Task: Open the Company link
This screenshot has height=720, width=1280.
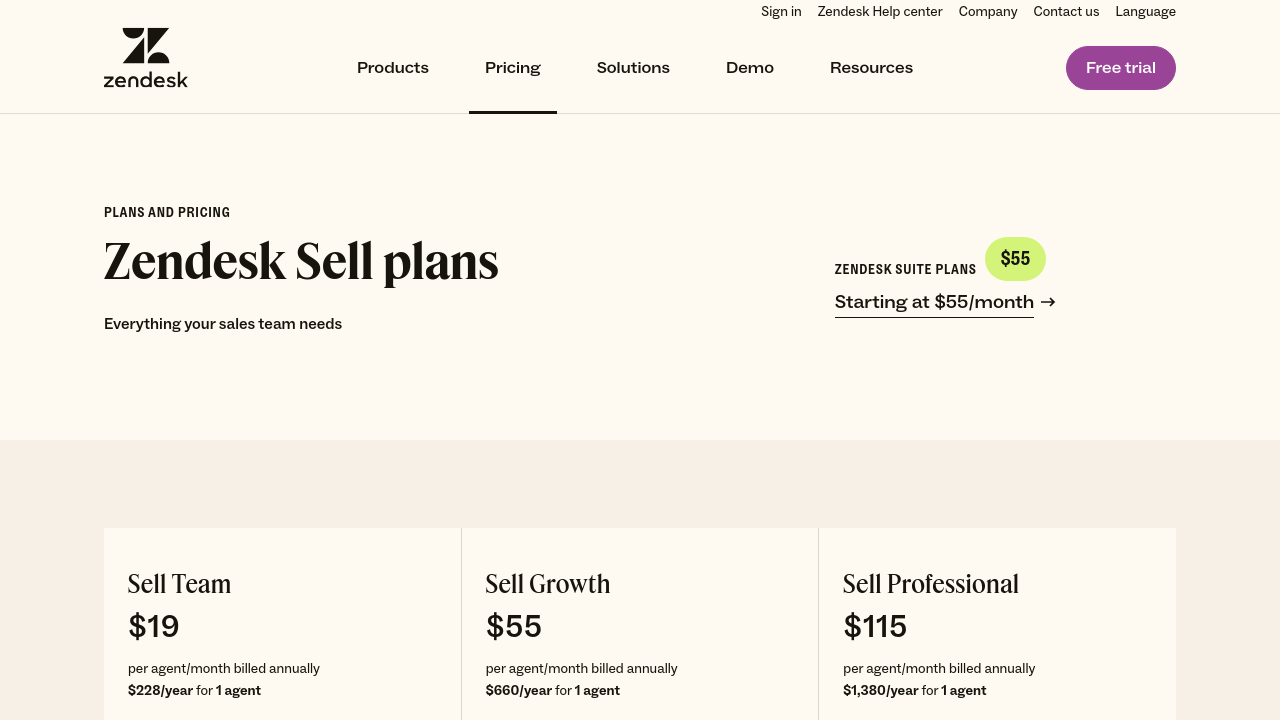Action: pos(988,12)
